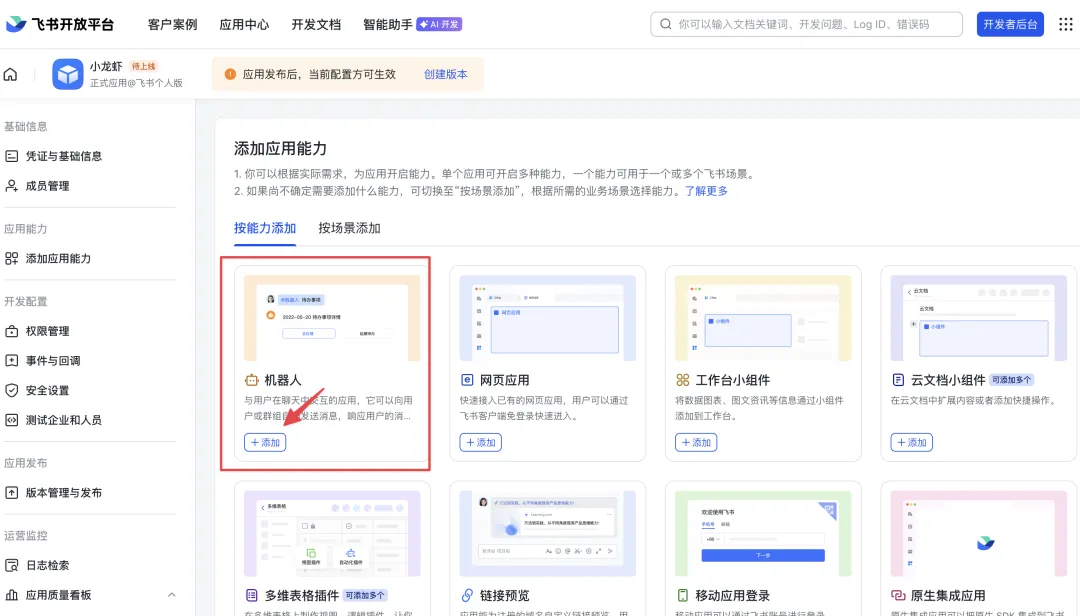The width and height of the screenshot is (1080, 616).
Task: Click the orange warning icon in the notice banner
Action: coord(230,74)
